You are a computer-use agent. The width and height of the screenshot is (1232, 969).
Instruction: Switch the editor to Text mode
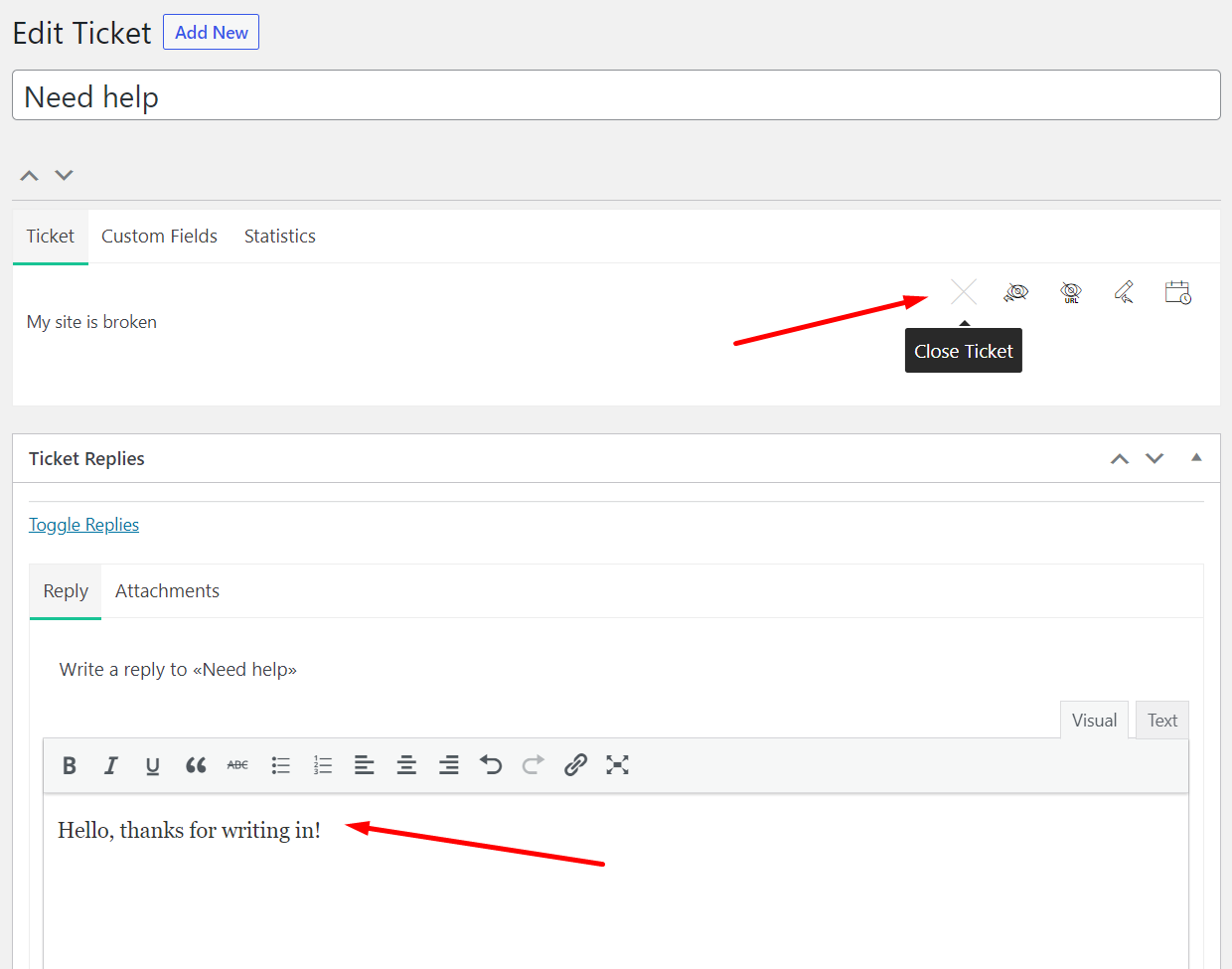click(x=1161, y=721)
